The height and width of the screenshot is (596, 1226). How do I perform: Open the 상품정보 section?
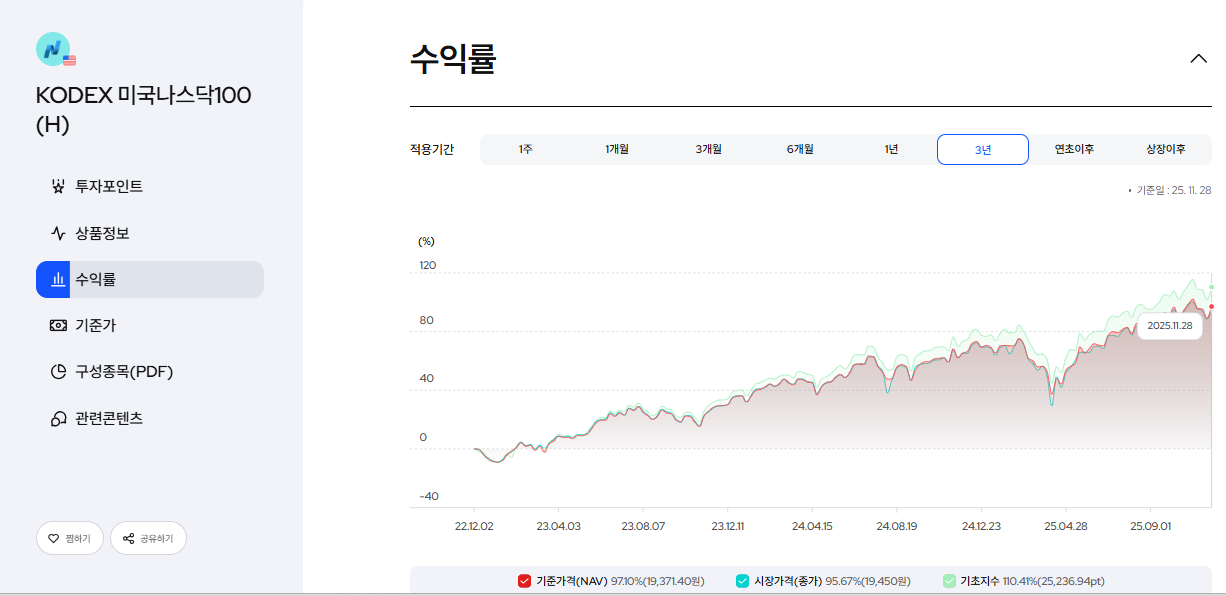150,233
